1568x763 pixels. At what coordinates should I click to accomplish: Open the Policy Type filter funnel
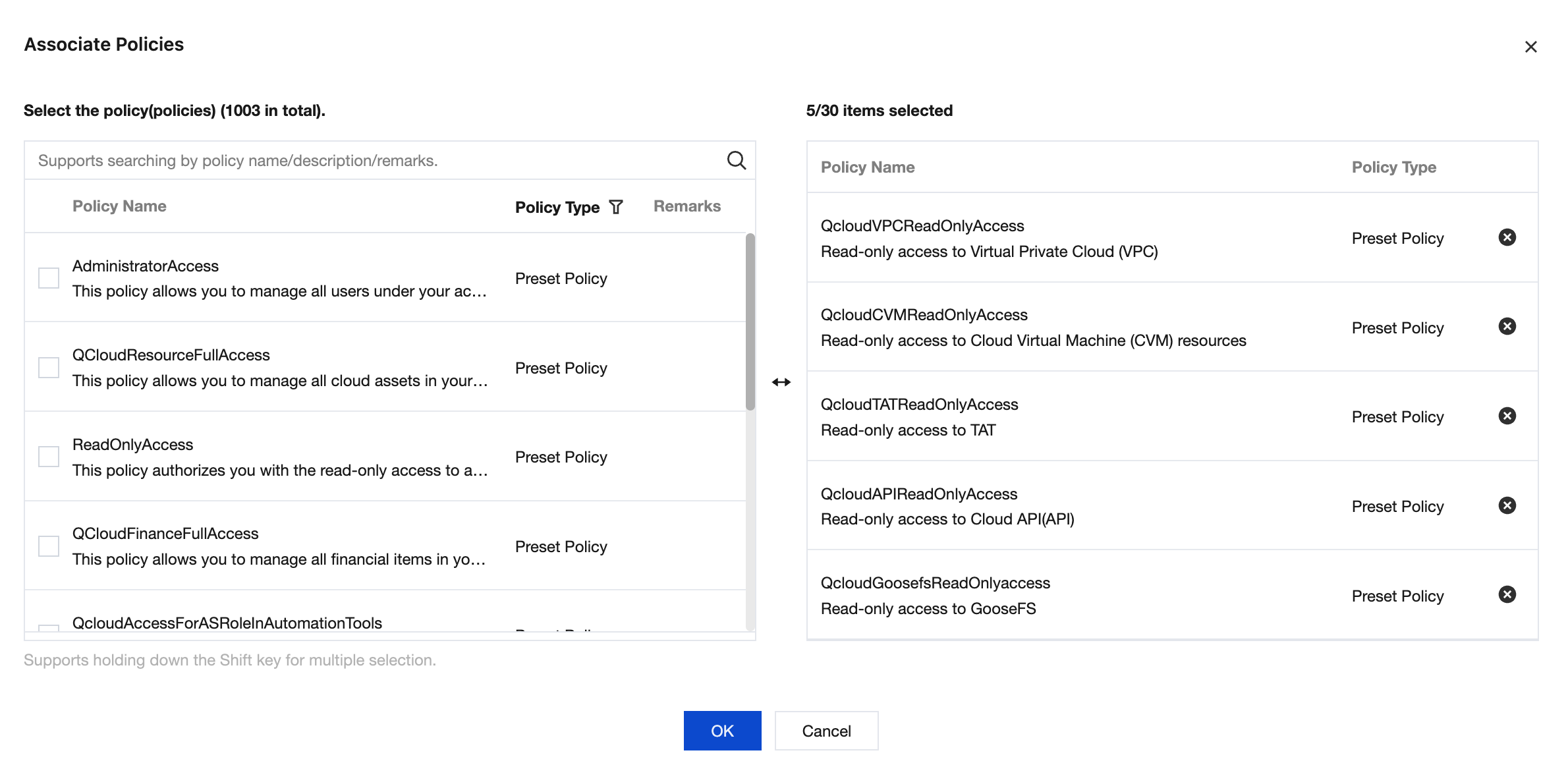point(616,207)
